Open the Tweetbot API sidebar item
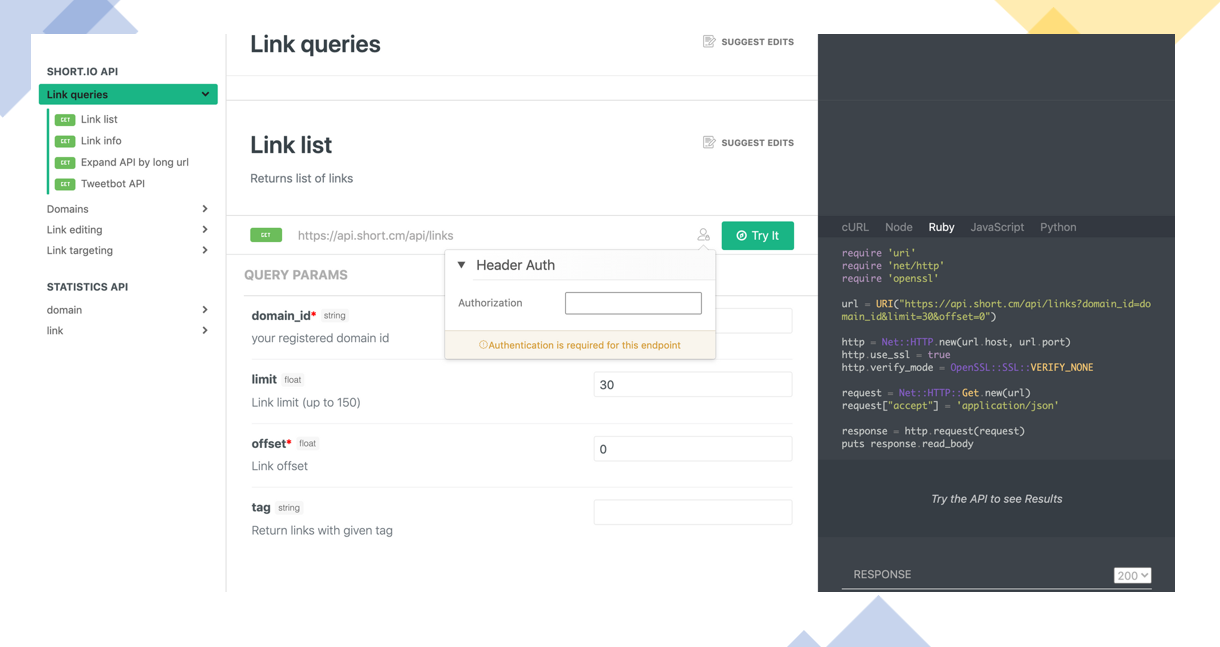The height and width of the screenshot is (647, 1220). pos(113,184)
